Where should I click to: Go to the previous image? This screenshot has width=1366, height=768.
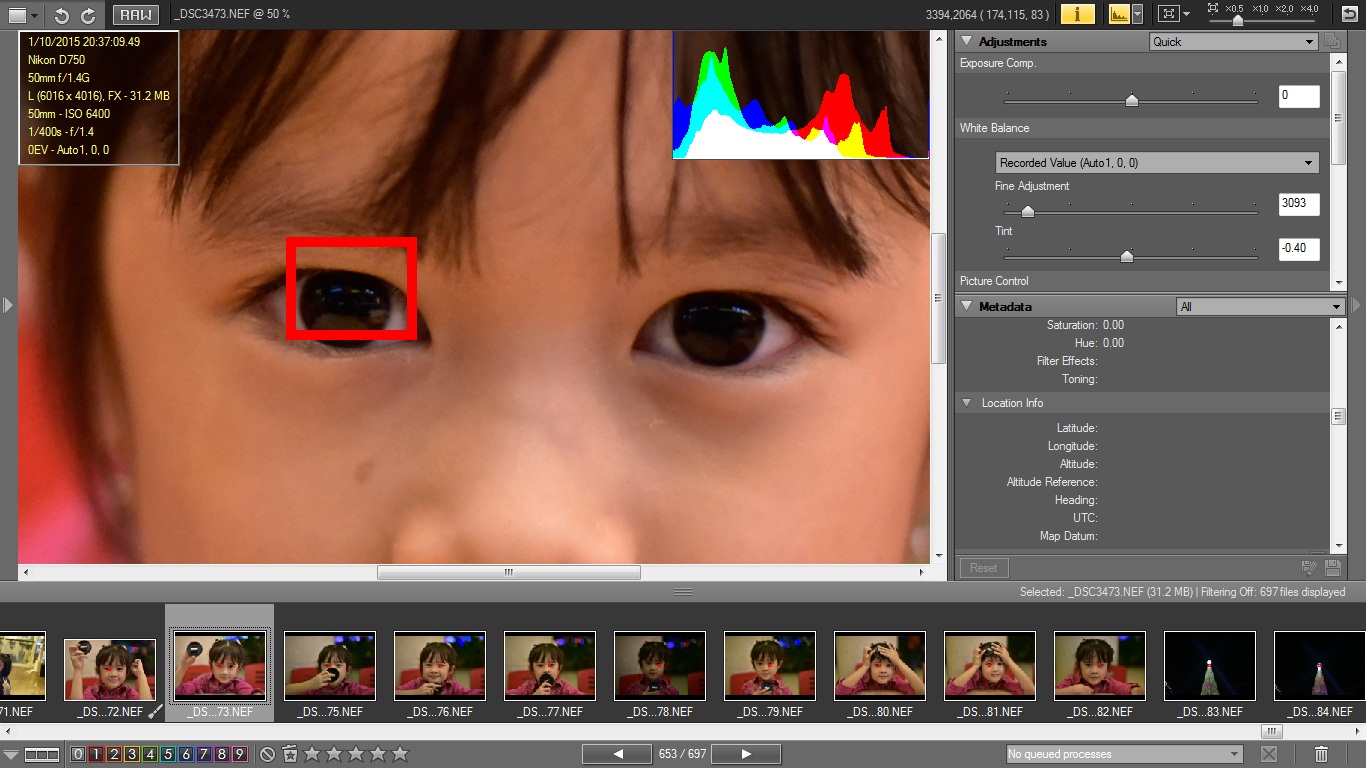(x=617, y=754)
